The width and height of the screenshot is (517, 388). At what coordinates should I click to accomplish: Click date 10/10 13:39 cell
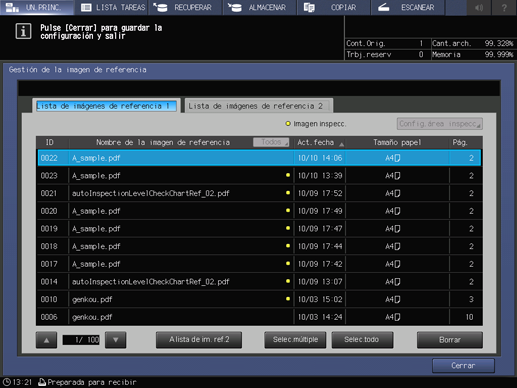tap(320, 176)
